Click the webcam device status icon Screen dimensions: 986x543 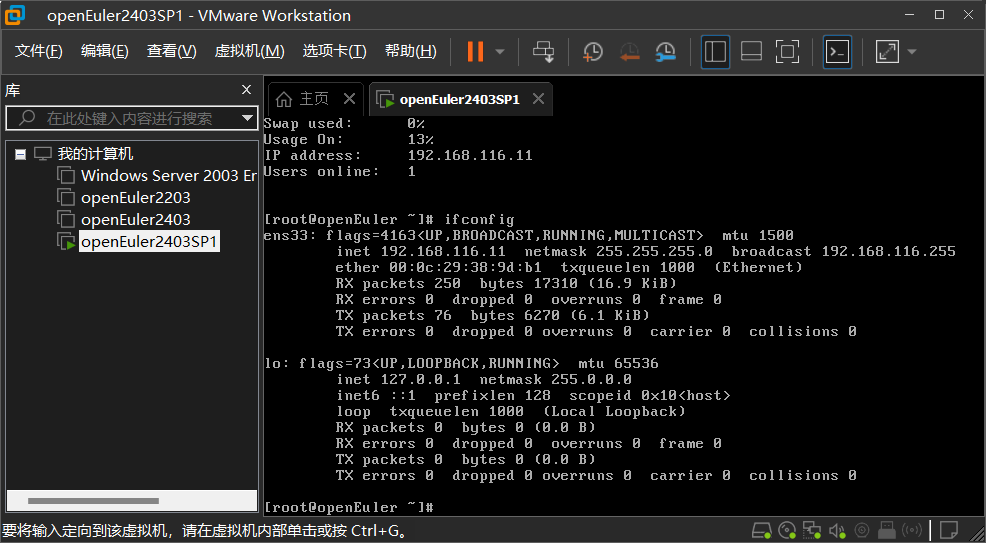point(861,530)
